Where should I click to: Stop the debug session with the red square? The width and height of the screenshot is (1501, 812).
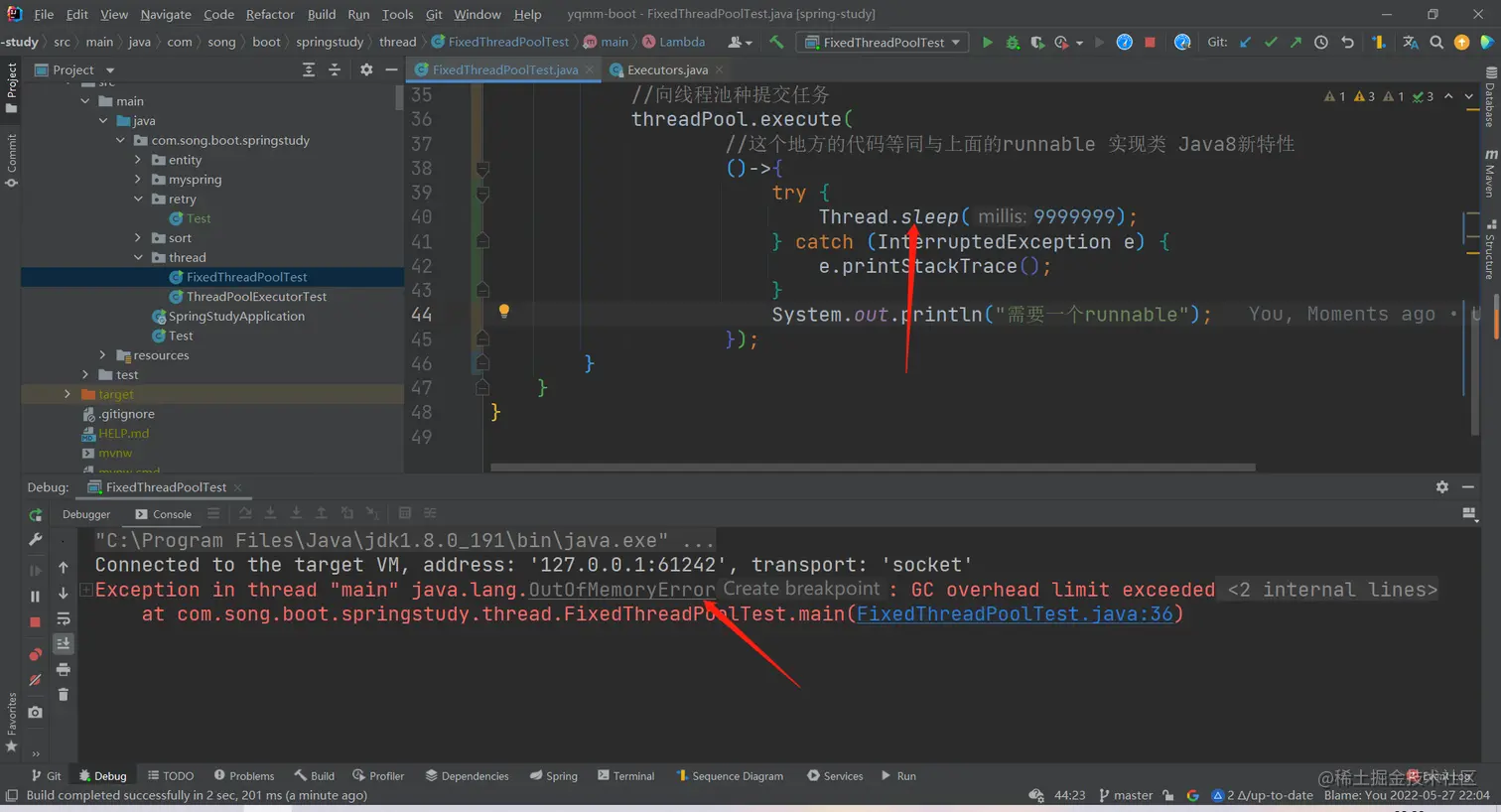point(36,621)
